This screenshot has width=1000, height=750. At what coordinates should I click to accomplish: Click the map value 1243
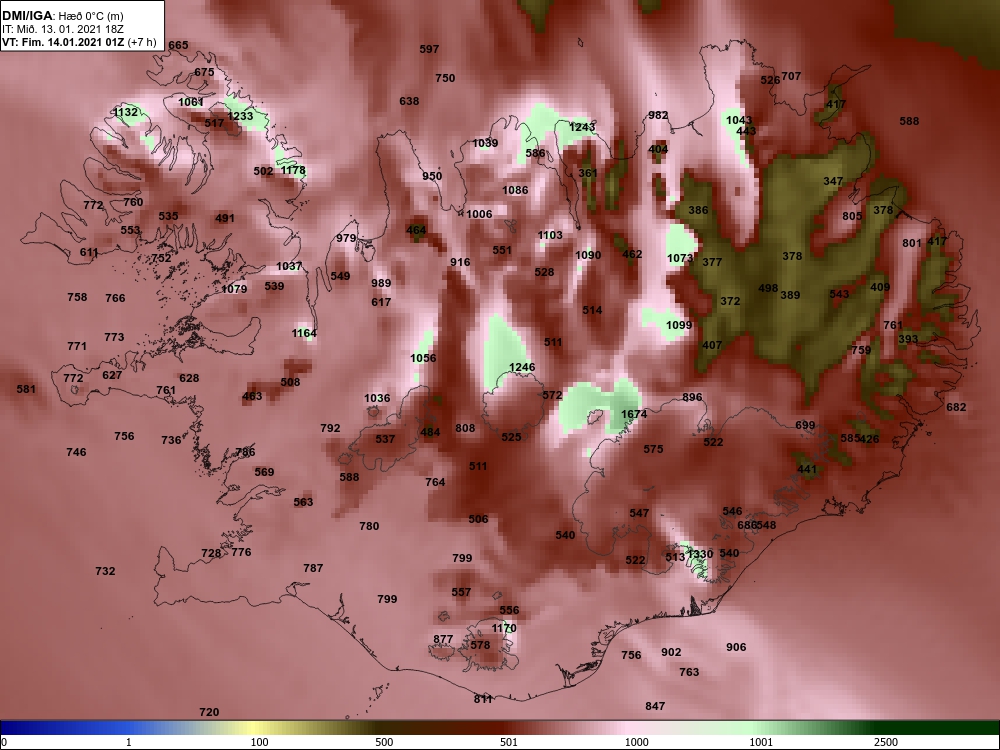(582, 127)
